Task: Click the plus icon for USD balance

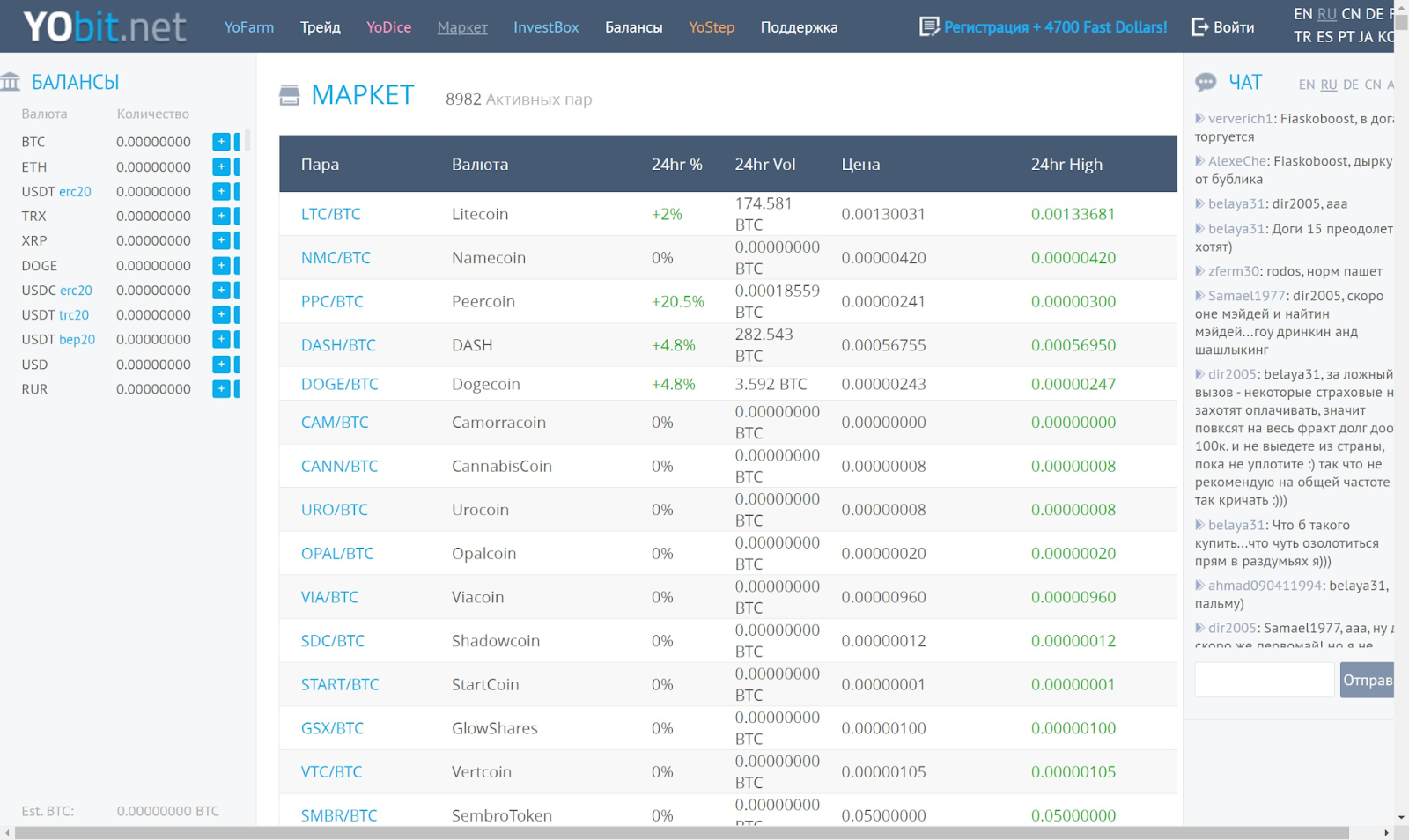Action: pos(221,364)
